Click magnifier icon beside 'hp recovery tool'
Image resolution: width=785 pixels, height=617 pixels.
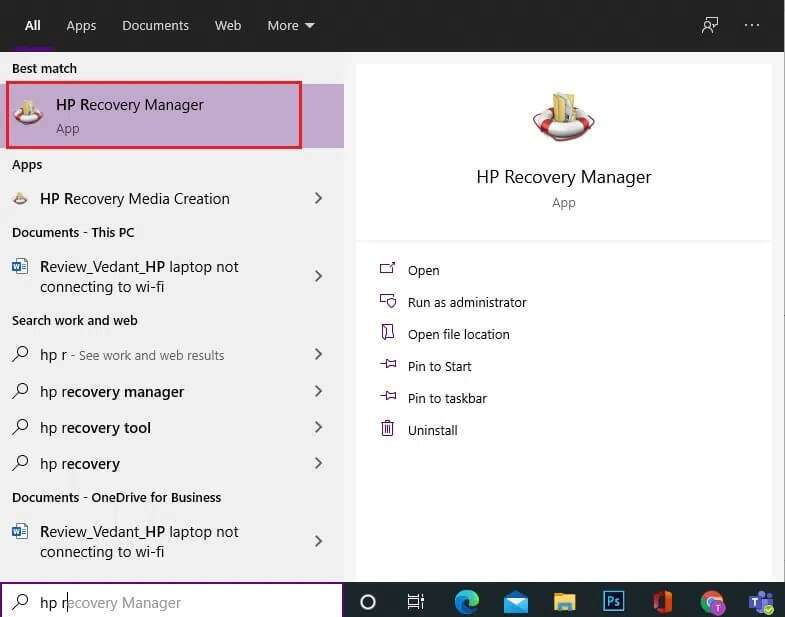point(20,427)
